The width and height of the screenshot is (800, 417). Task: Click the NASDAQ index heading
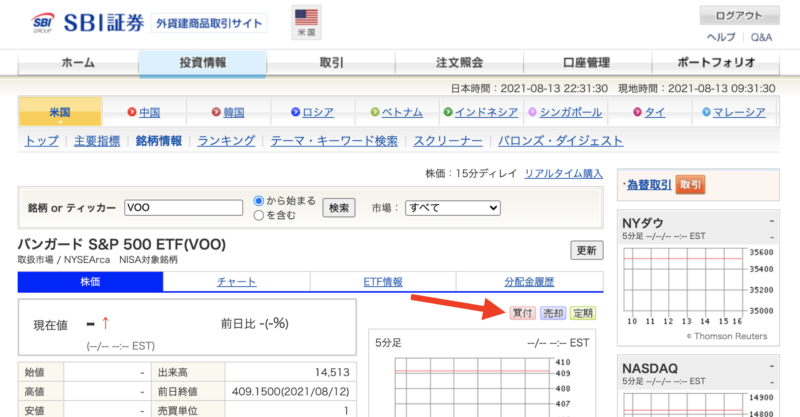pos(650,368)
